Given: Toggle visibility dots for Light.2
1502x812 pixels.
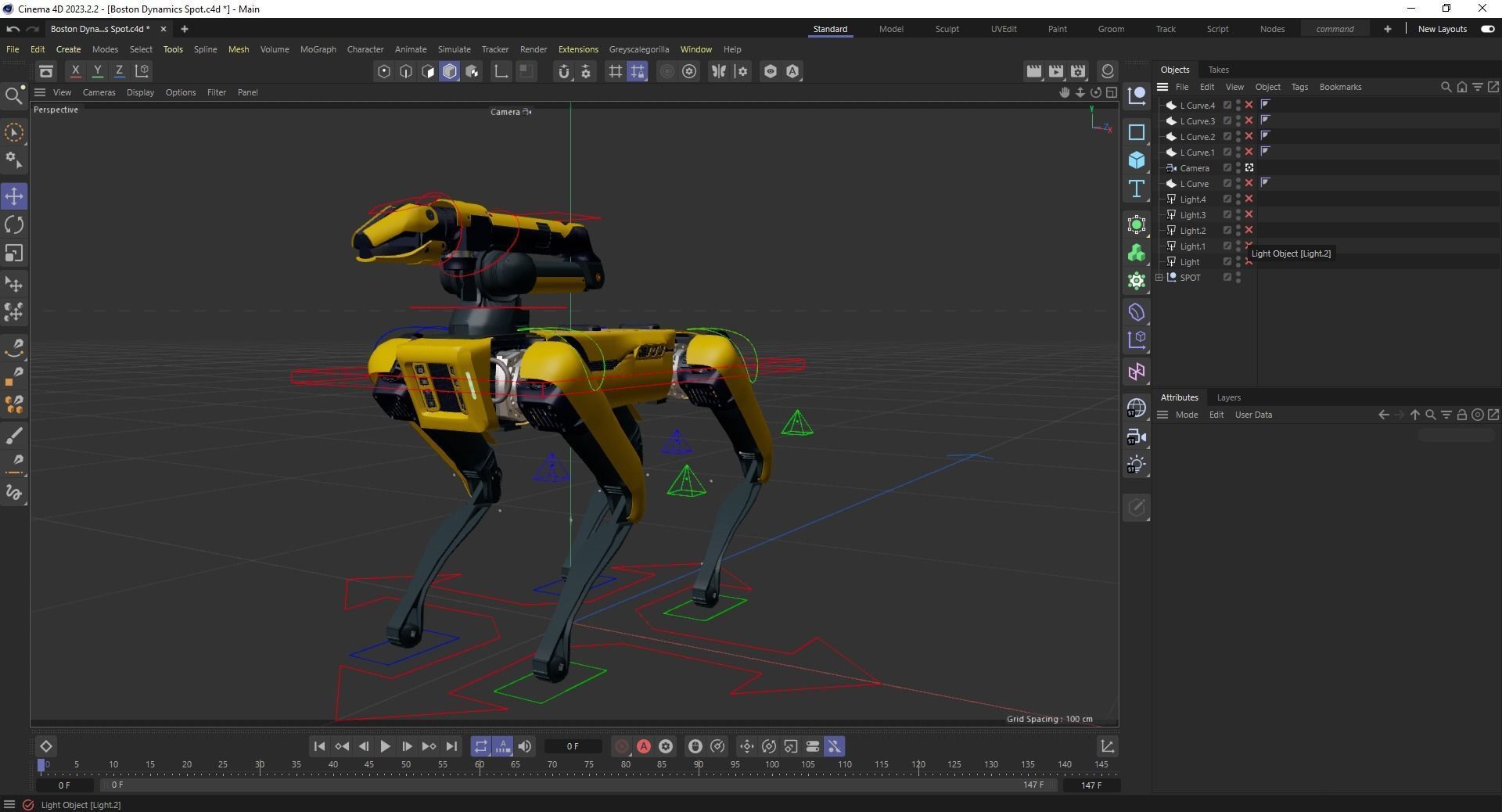Looking at the screenshot, I should pyautogui.click(x=1238, y=230).
